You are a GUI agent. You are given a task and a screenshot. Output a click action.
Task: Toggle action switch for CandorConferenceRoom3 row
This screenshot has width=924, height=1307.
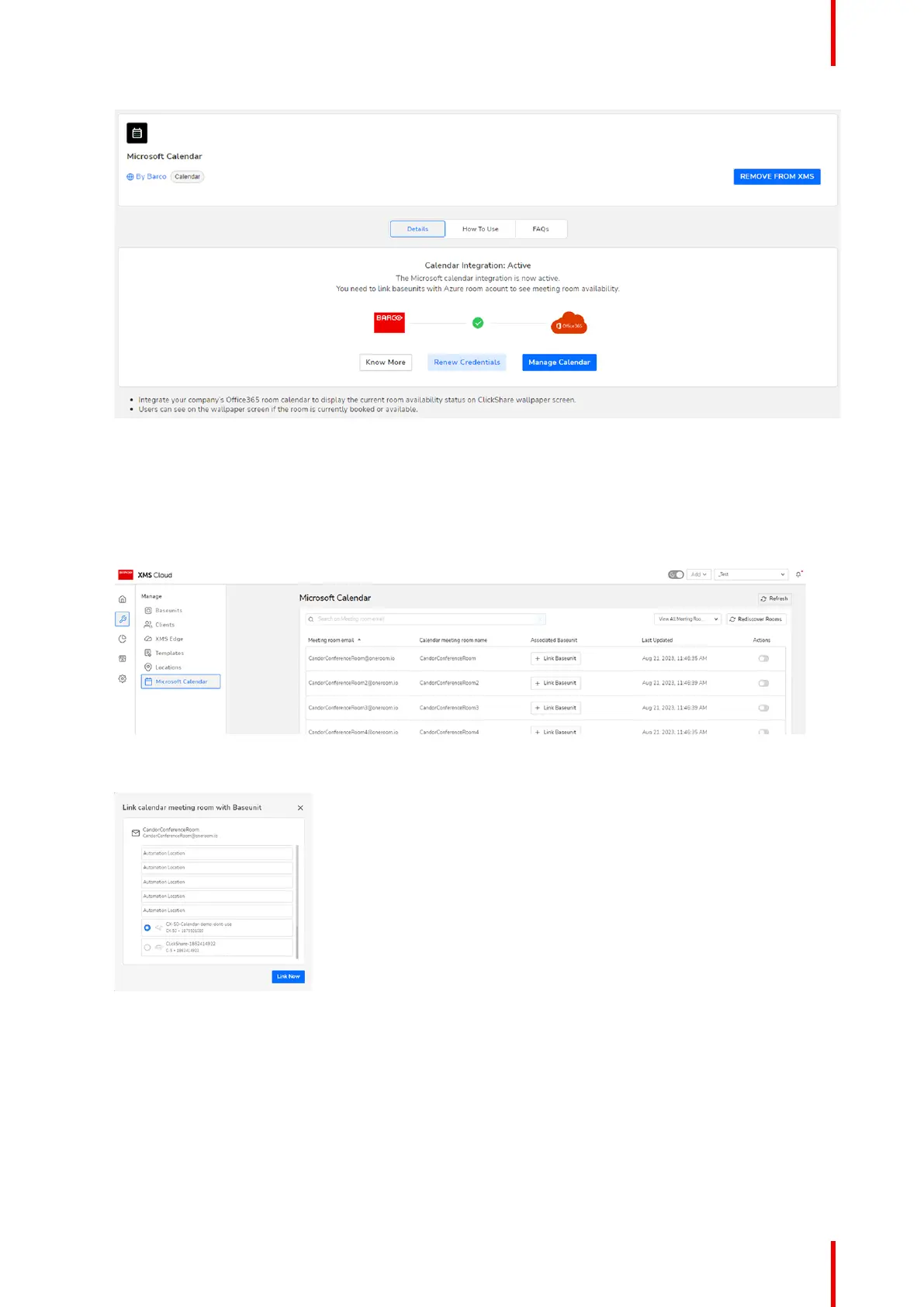pyautogui.click(x=763, y=708)
